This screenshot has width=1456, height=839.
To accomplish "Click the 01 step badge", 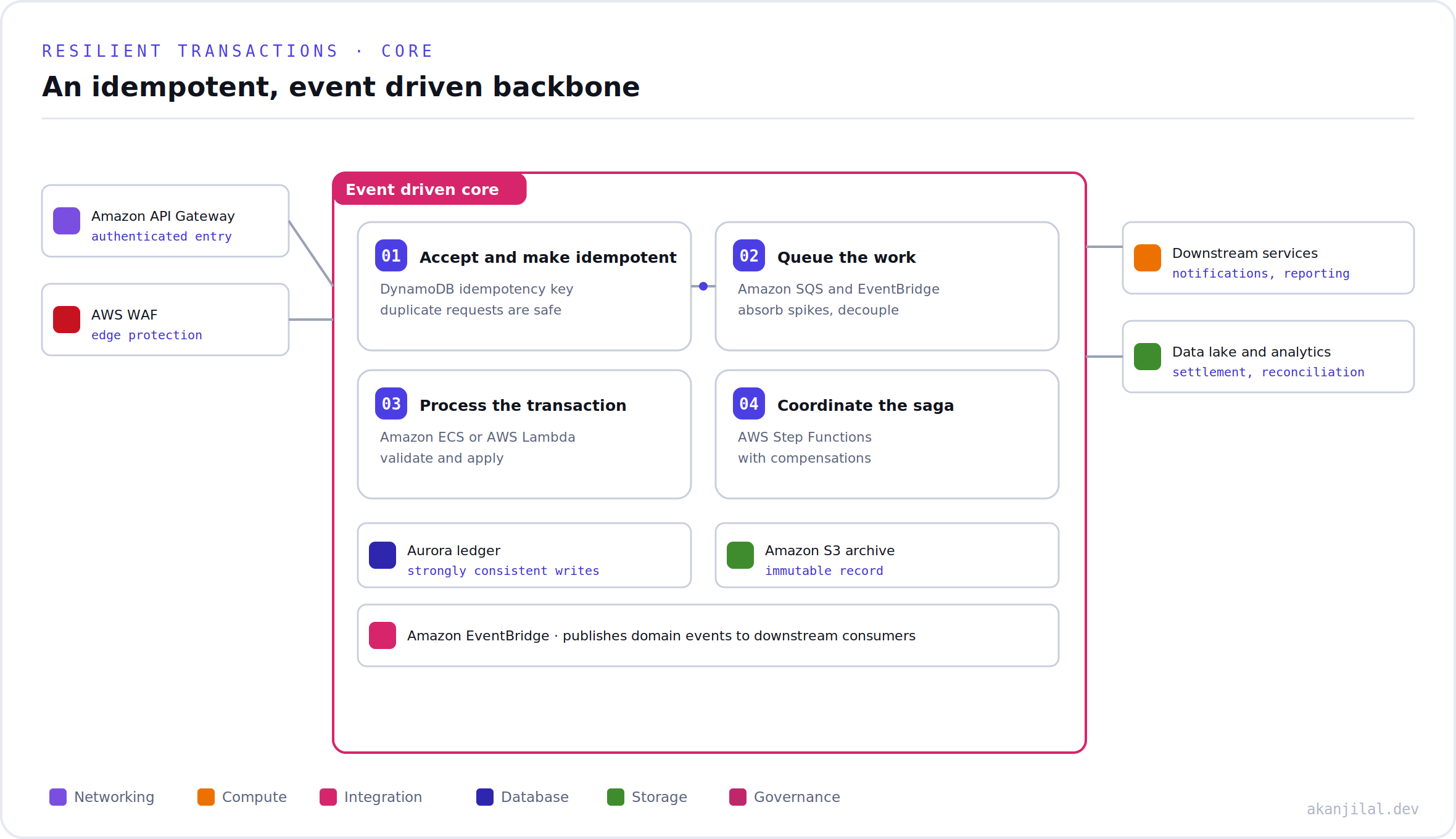I will (391, 255).
